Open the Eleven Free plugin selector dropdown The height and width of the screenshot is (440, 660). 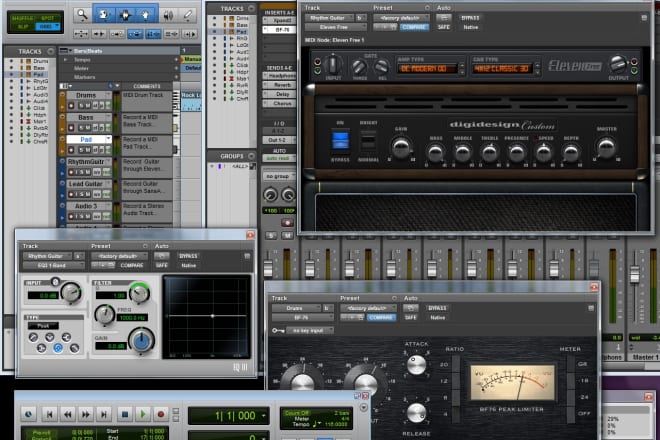(335, 27)
